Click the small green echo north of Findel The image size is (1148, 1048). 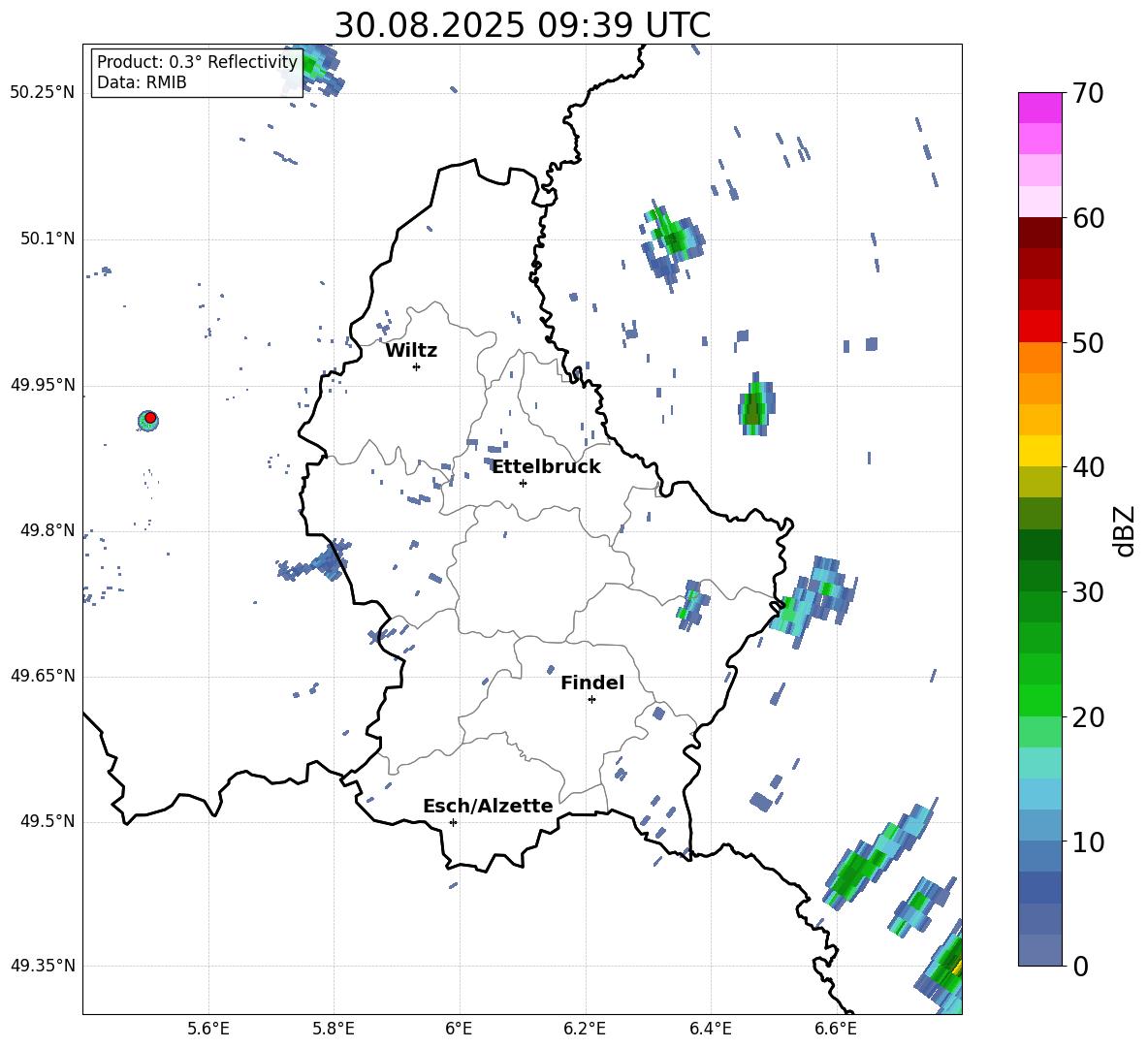point(692,606)
